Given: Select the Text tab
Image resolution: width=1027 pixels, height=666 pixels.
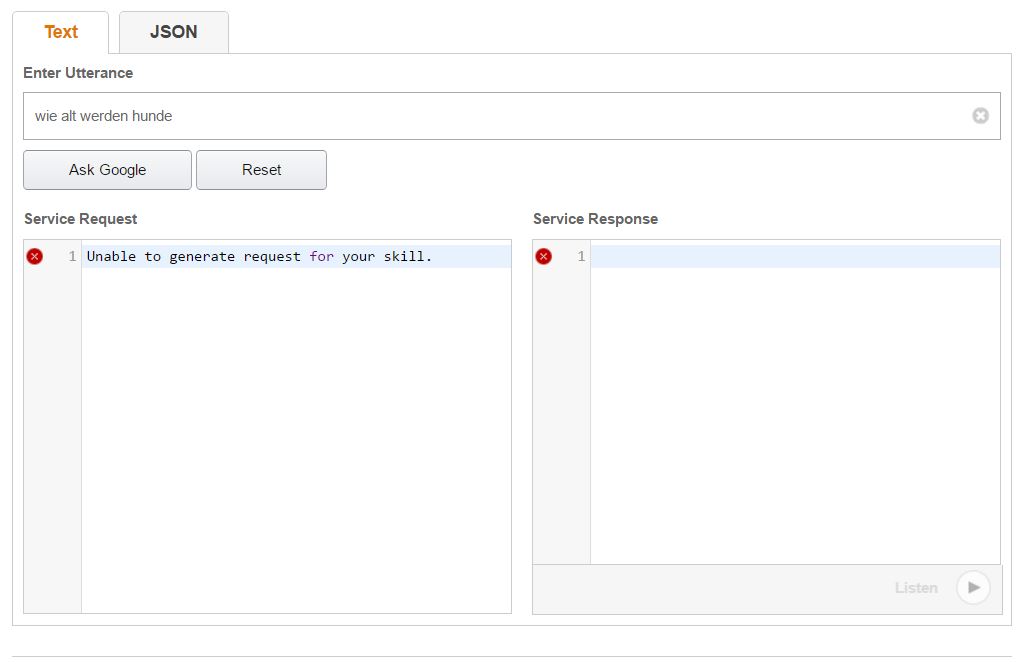Looking at the screenshot, I should (61, 32).
